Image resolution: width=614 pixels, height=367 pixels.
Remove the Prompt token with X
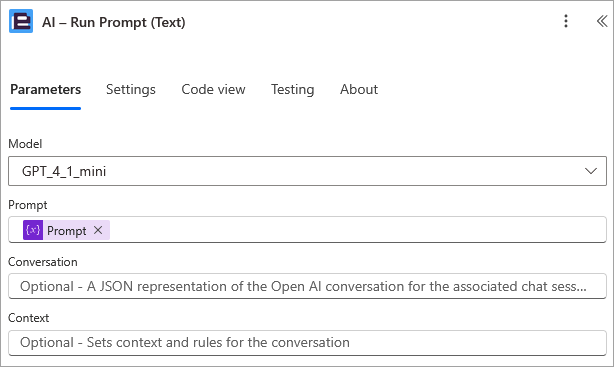tap(98, 230)
